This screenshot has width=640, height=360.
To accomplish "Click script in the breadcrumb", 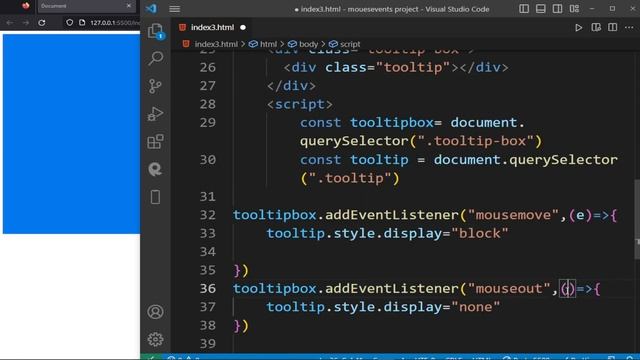I will point(350,44).
